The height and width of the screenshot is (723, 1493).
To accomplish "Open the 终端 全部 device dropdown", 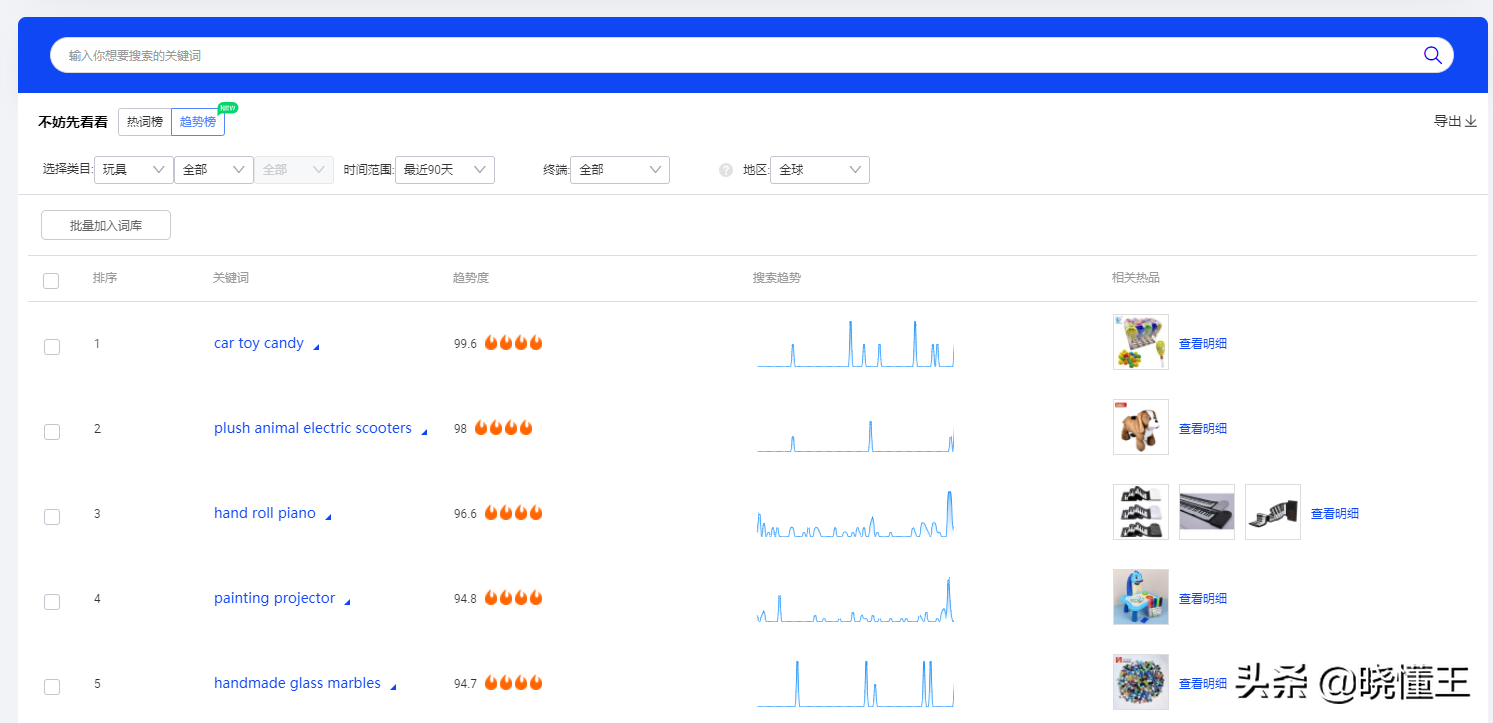I will click(620, 170).
